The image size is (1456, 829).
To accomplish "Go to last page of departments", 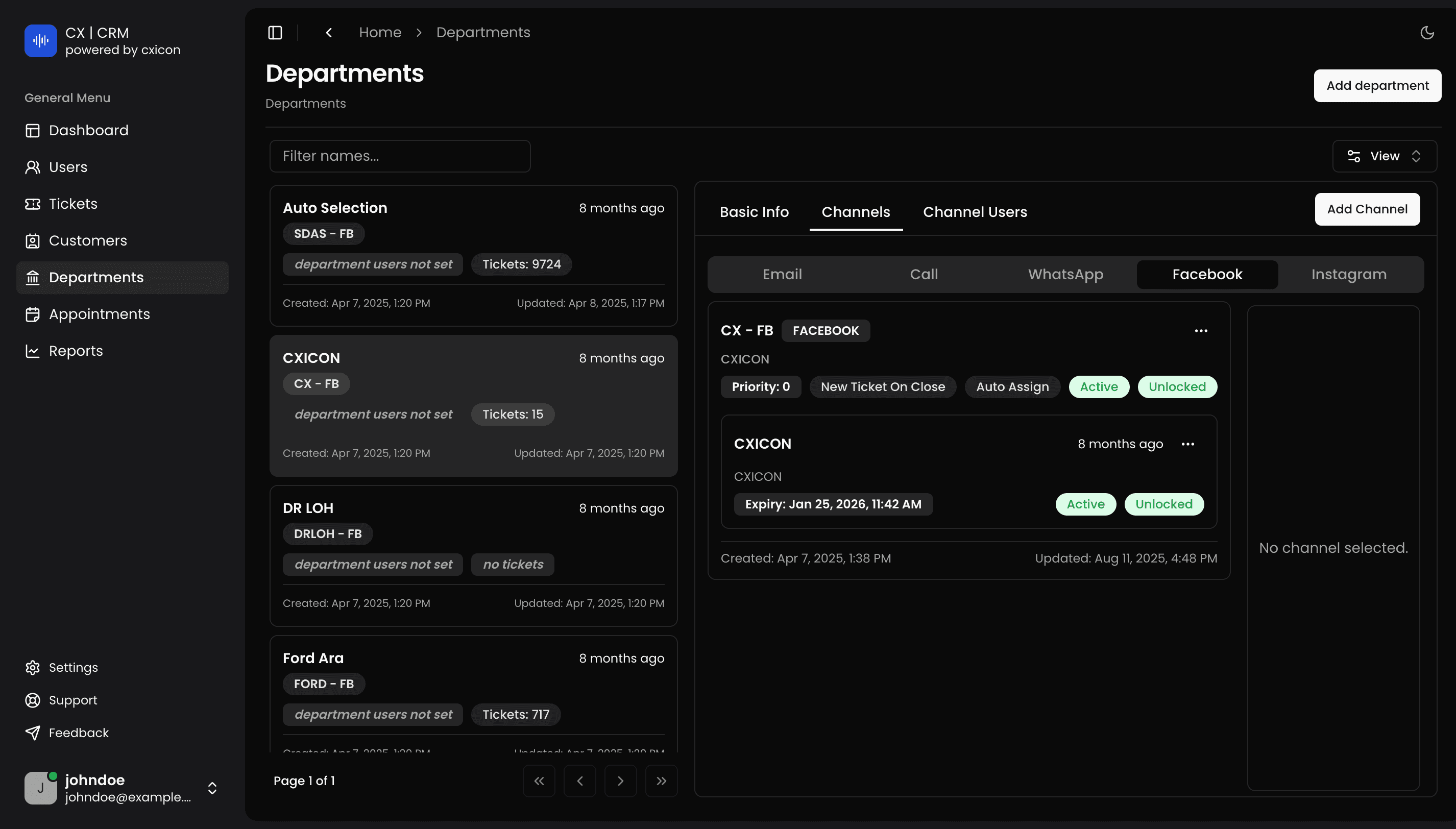I will pos(661,781).
